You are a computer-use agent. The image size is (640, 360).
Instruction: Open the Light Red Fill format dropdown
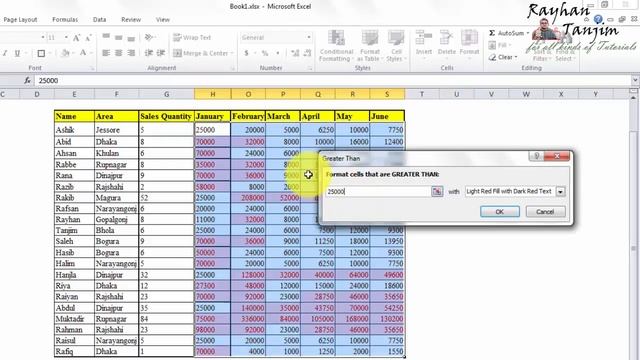pos(560,191)
